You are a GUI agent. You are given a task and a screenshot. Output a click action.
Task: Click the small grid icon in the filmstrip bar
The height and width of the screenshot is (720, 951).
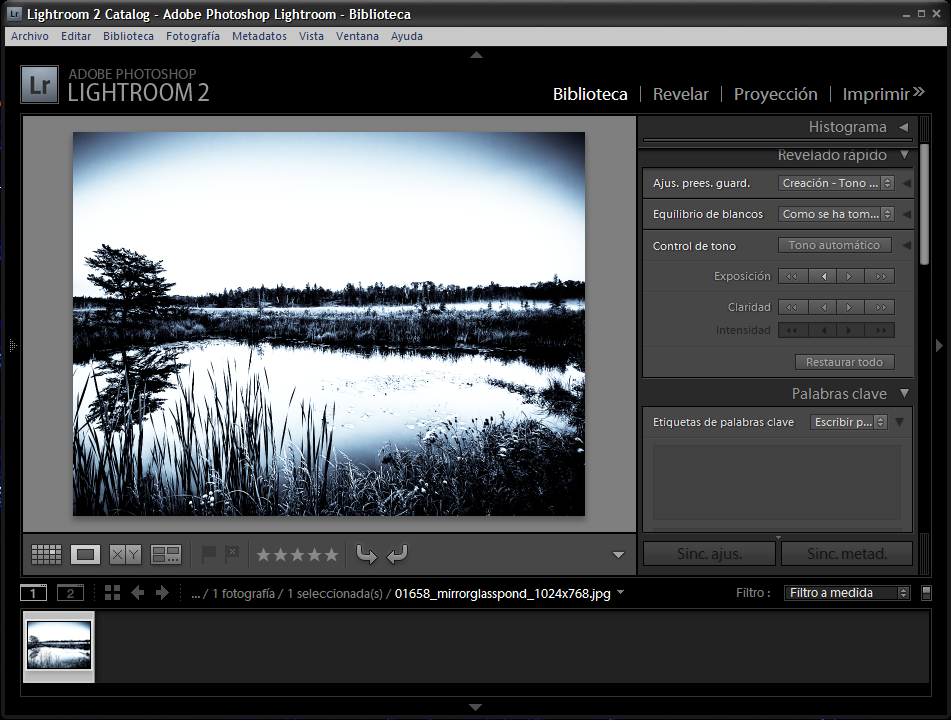[x=112, y=593]
